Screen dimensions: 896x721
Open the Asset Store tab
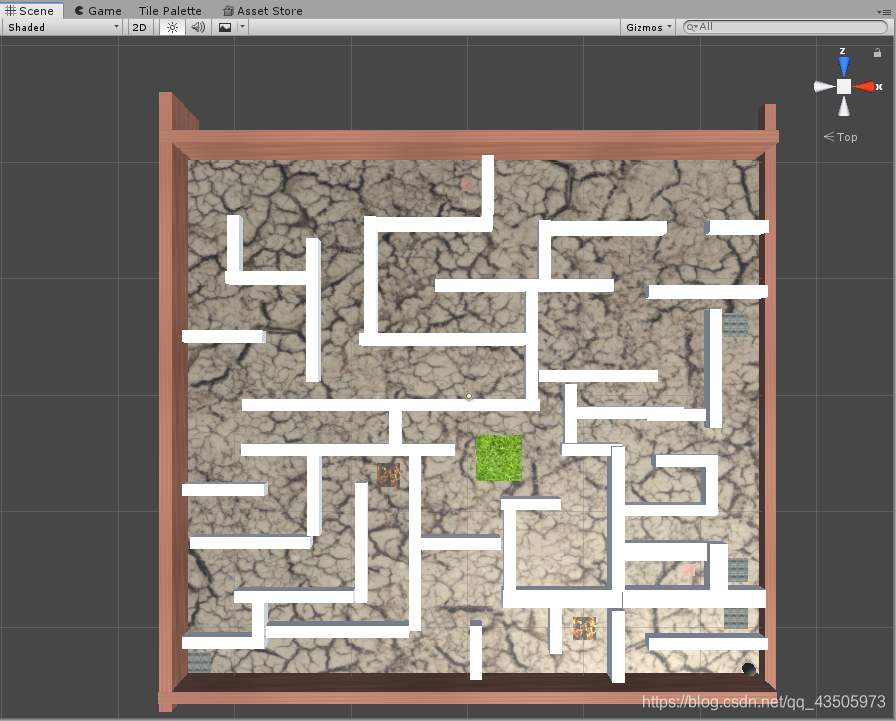tap(263, 11)
